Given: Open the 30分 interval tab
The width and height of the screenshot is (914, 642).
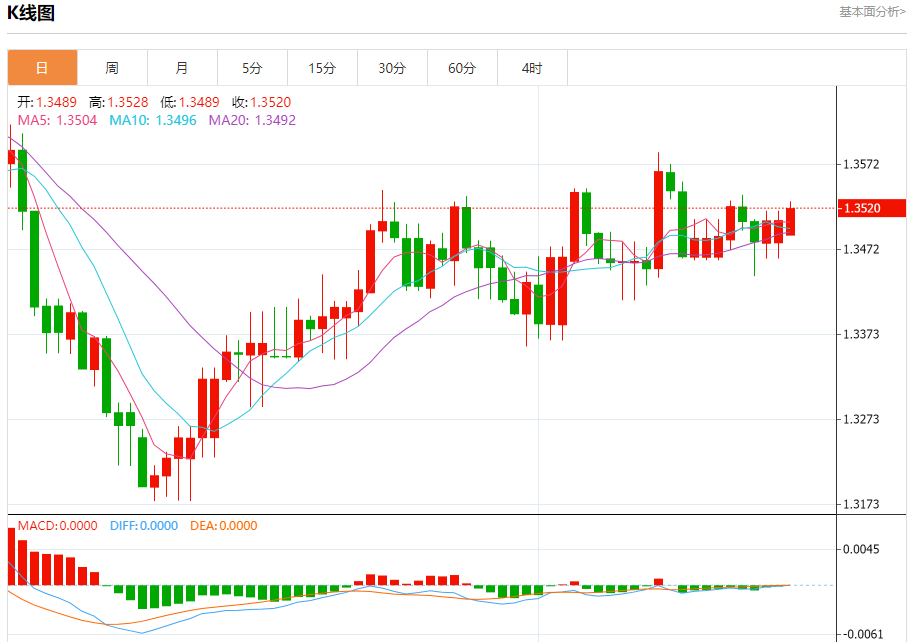Looking at the screenshot, I should pyautogui.click(x=392, y=68).
